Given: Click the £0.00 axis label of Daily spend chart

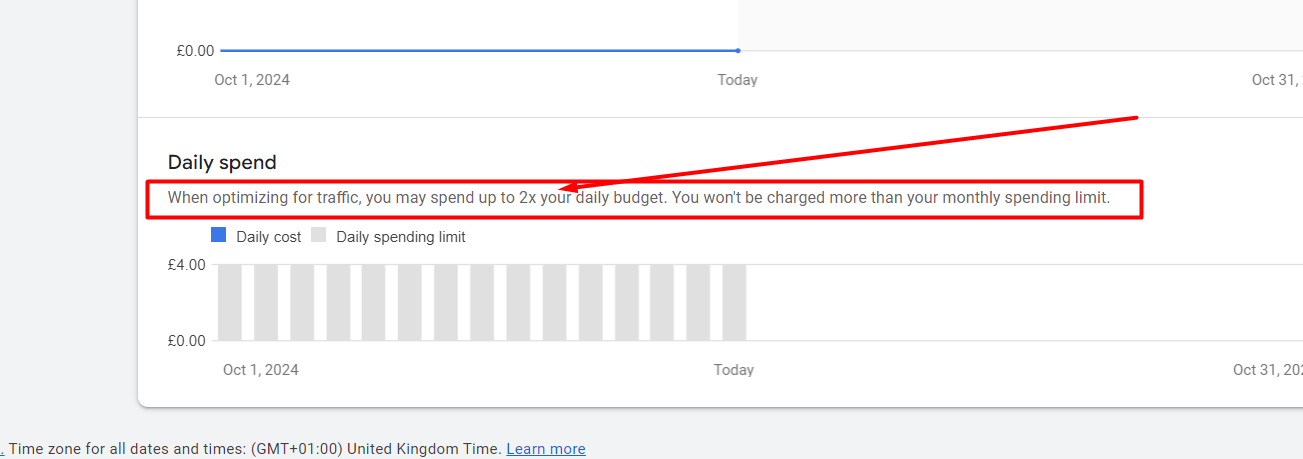Looking at the screenshot, I should tap(187, 341).
